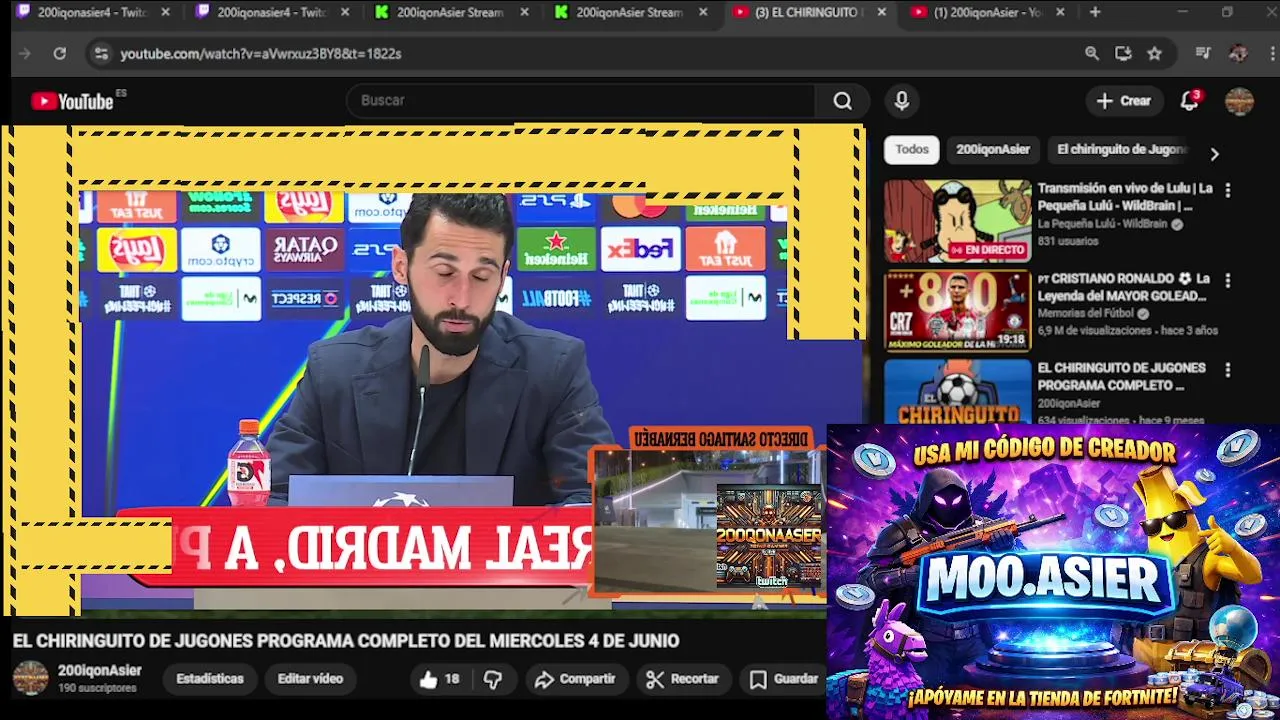
Task: View site information icon in address bar
Action: point(100,54)
